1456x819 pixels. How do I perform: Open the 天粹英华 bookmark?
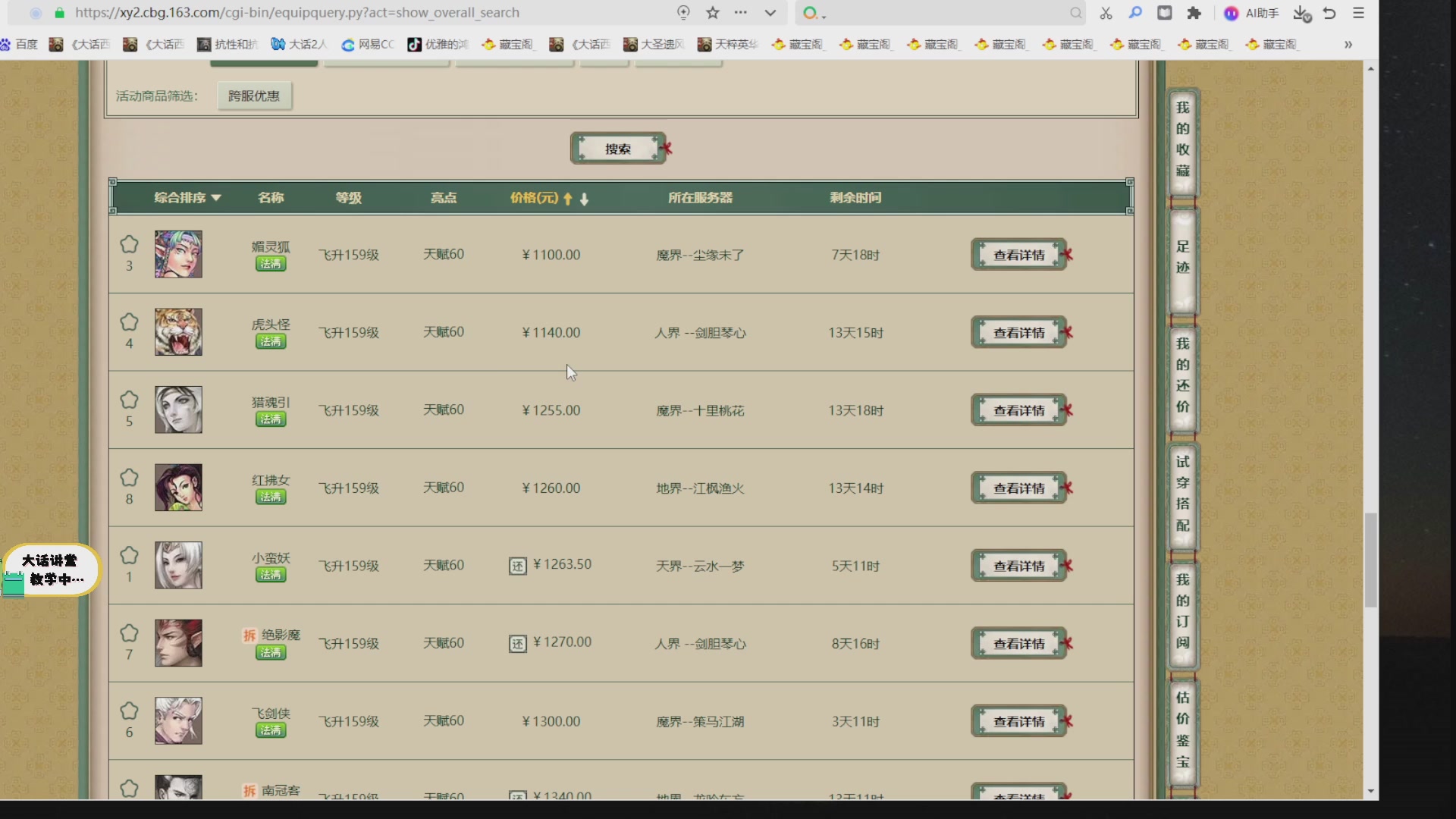[728, 45]
